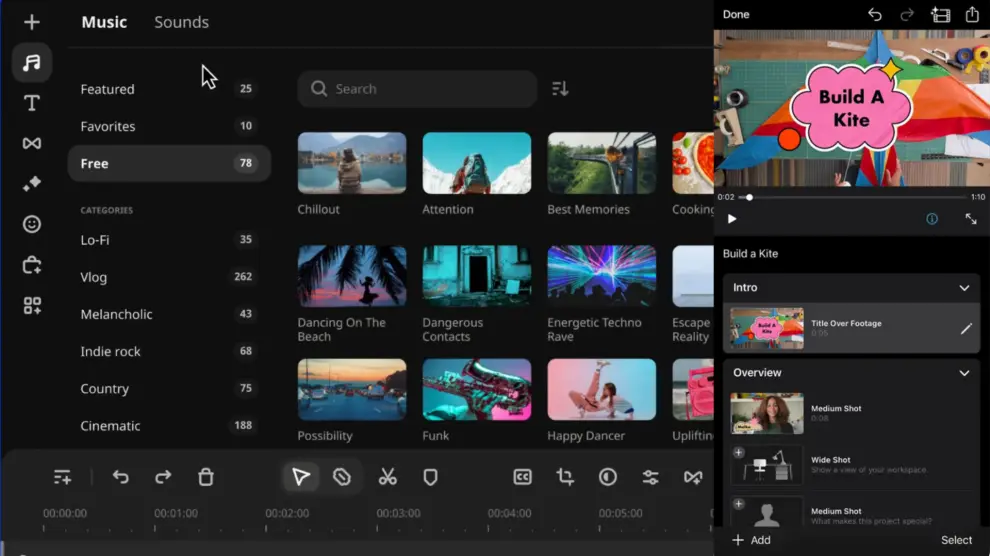
Task: Open the sort order dropdown
Action: tap(560, 89)
